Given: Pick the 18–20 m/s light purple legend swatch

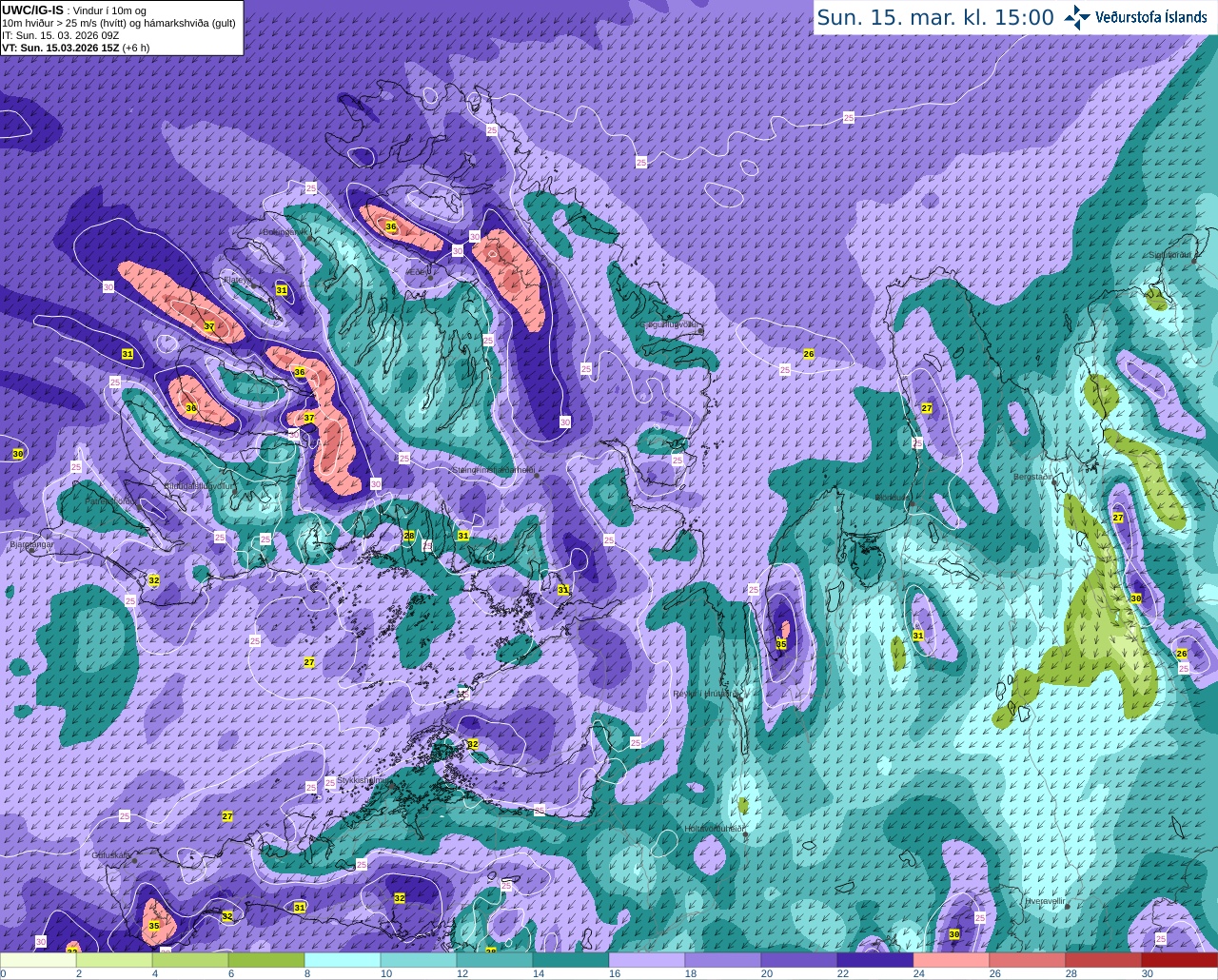Looking at the screenshot, I should (723, 960).
